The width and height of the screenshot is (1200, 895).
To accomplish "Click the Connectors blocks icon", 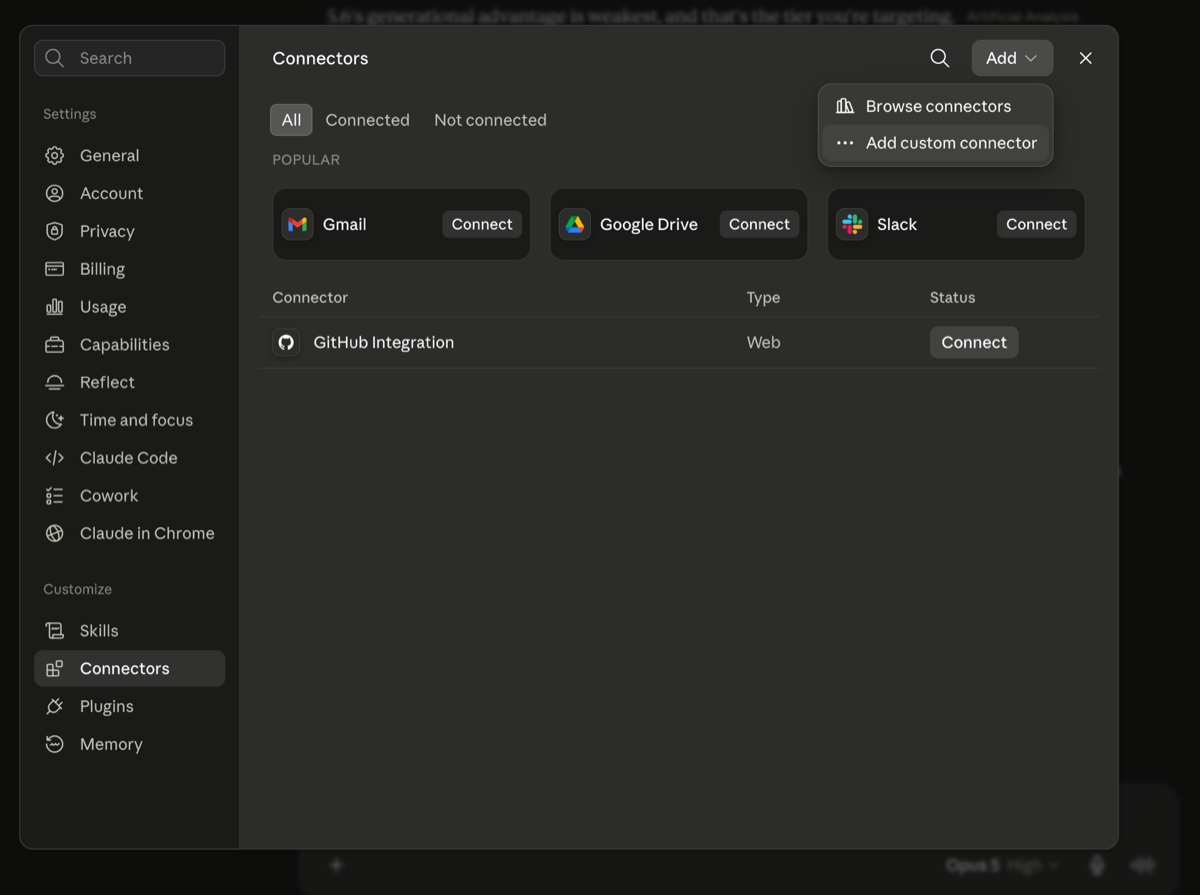I will 55,669.
